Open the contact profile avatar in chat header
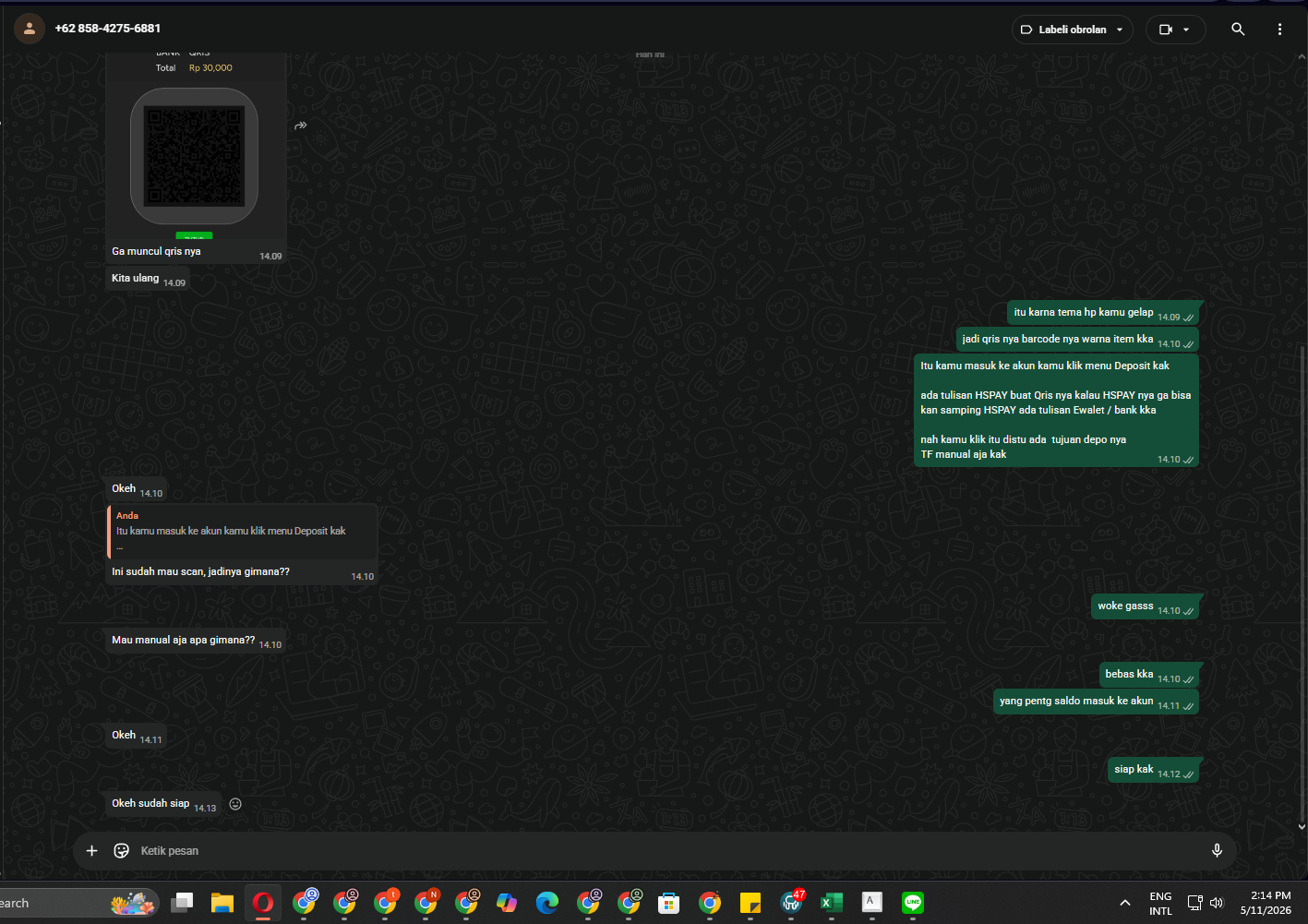Viewport: 1308px width, 924px height. pos(30,29)
